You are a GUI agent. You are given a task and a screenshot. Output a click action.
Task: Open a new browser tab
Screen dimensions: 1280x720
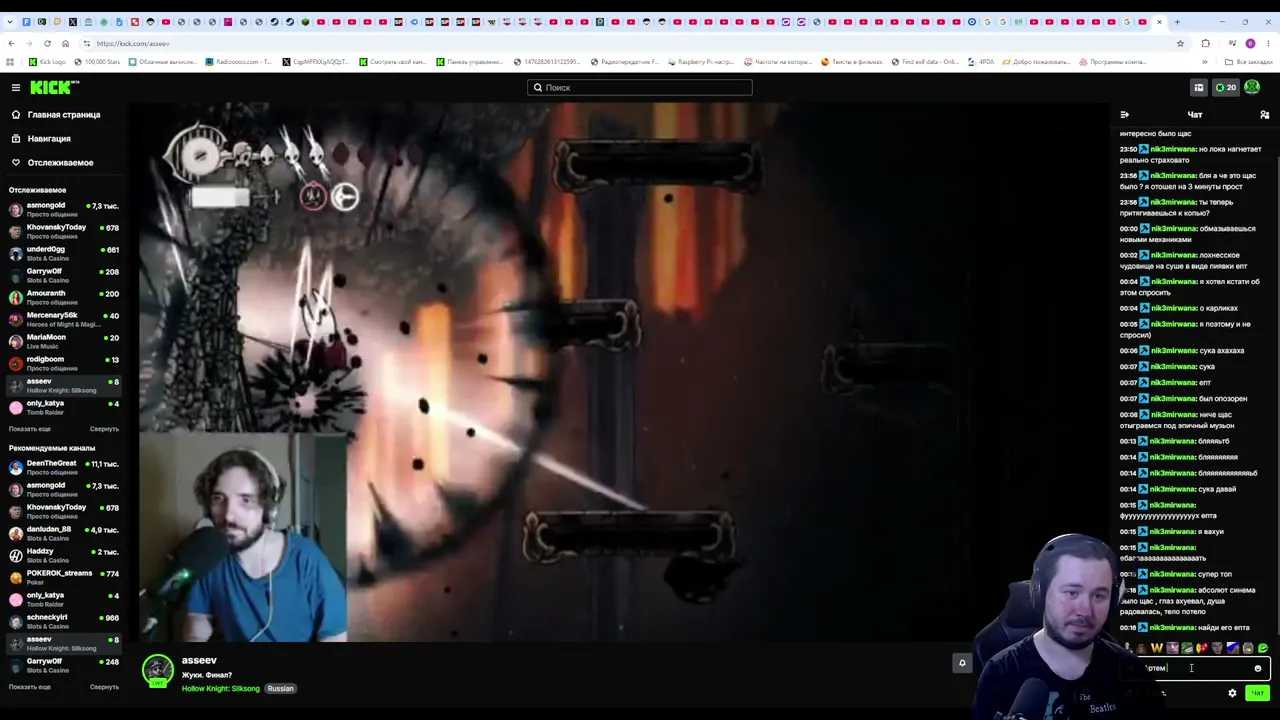pyautogui.click(x=1177, y=22)
